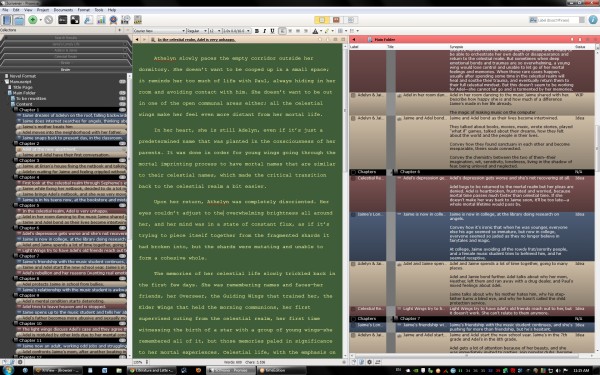Image resolution: width=600 pixels, height=375 pixels.
Task: Toggle bold formatting
Action: [257, 31]
